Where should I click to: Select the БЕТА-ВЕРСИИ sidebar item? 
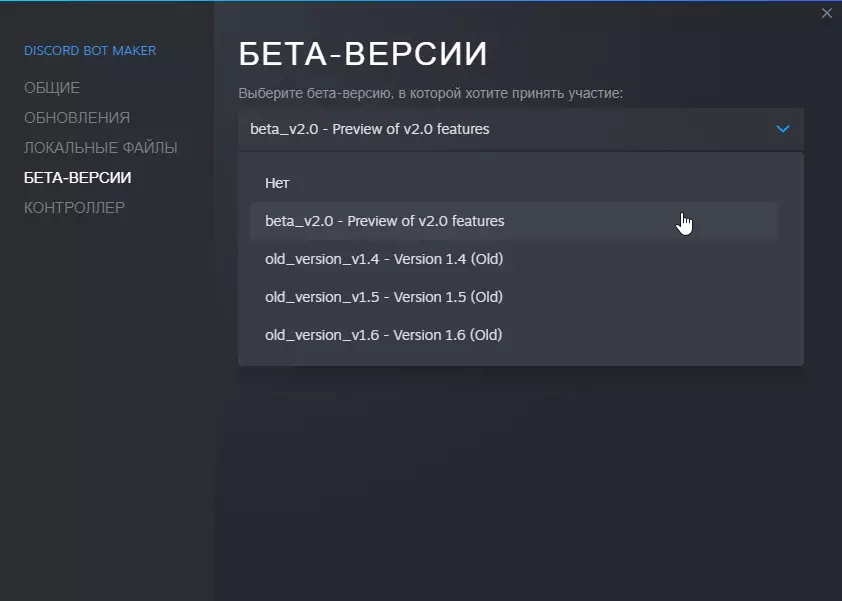[78, 178]
